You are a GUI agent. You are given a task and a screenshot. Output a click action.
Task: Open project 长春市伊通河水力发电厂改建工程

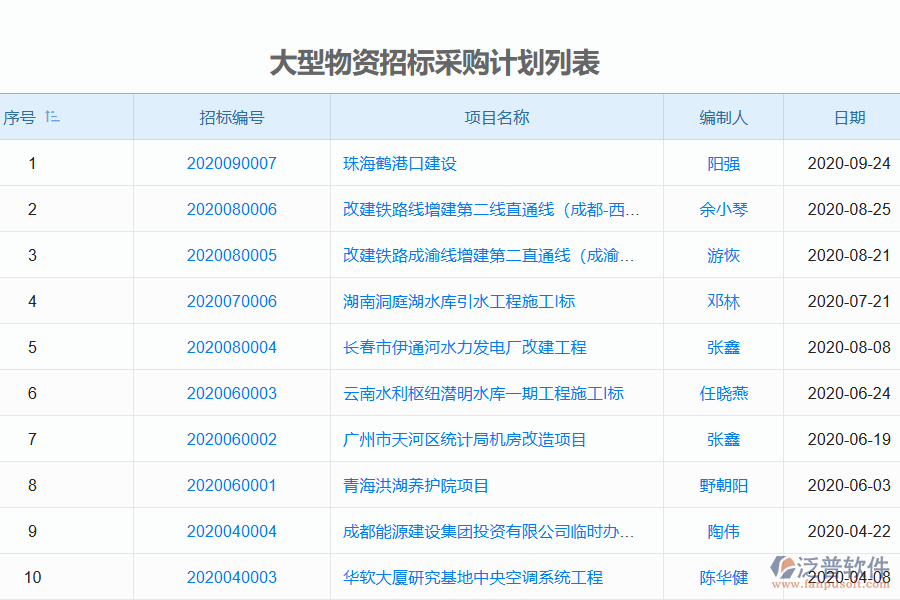[x=463, y=347]
